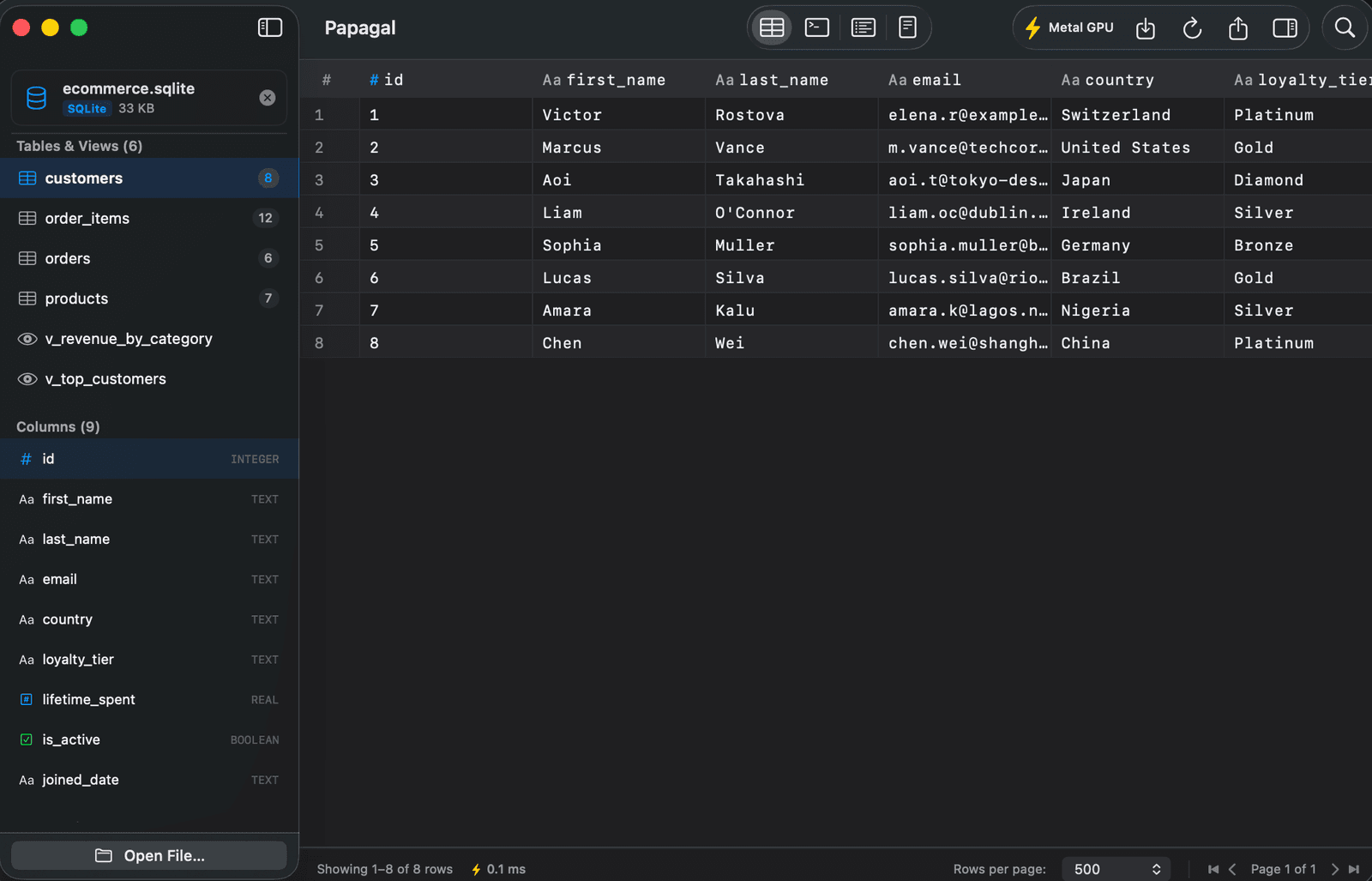The image size is (1372, 881).
Task: Click the Showing 1–8 of 8 rows status
Action: [385, 869]
